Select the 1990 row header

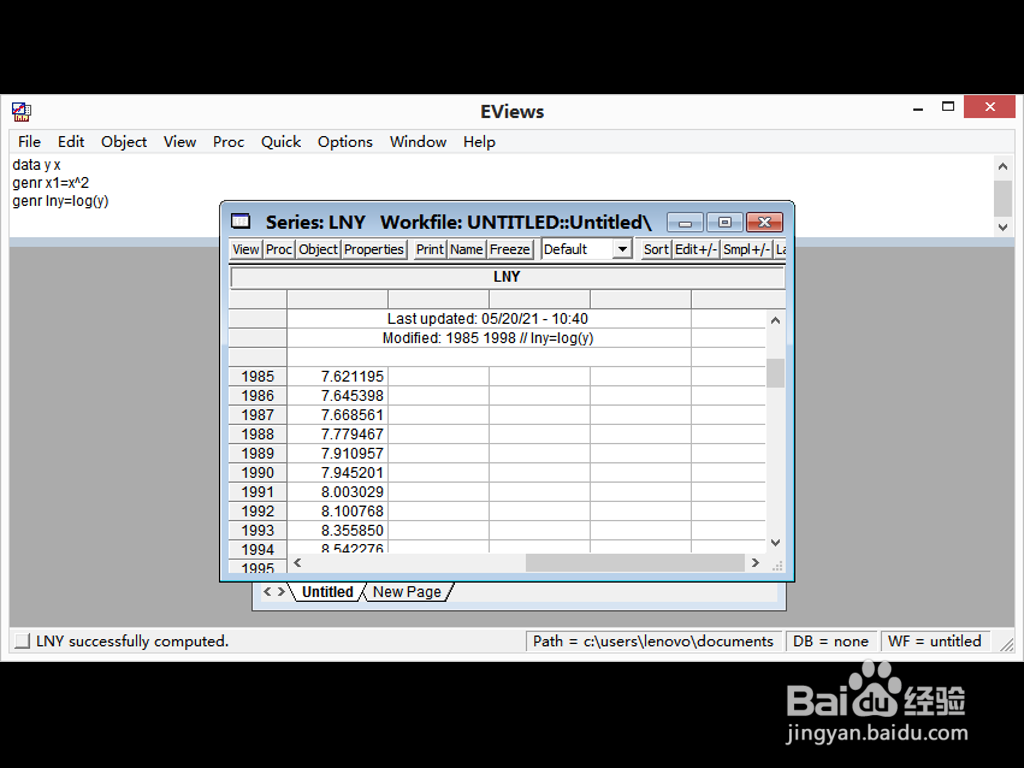tap(257, 473)
